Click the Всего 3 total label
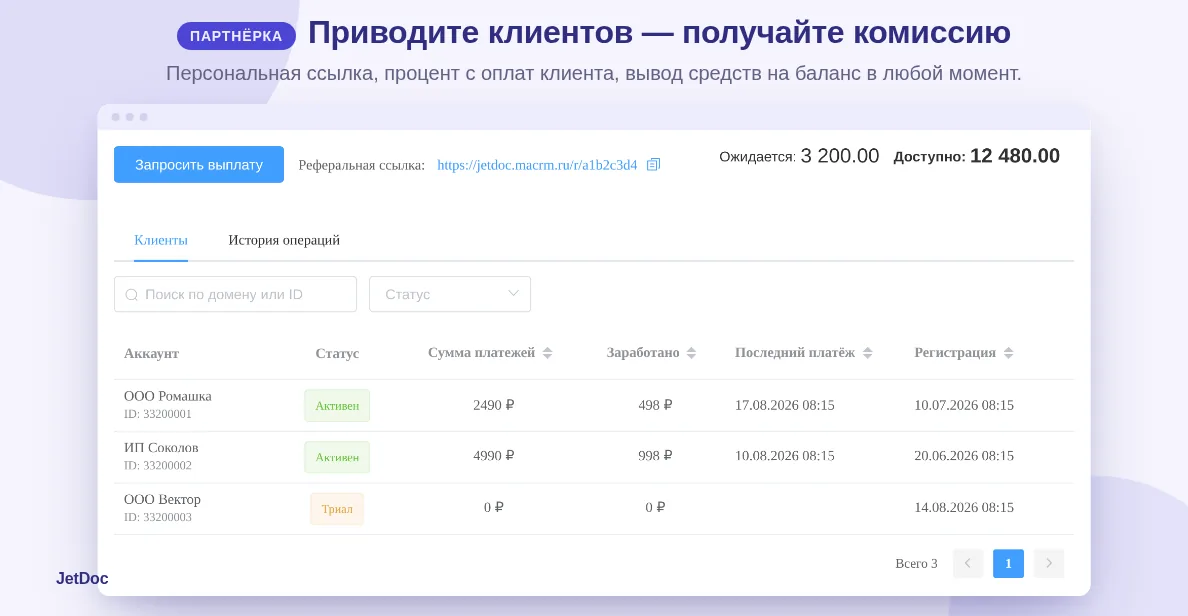Screen dimensions: 1188x616 917,563
